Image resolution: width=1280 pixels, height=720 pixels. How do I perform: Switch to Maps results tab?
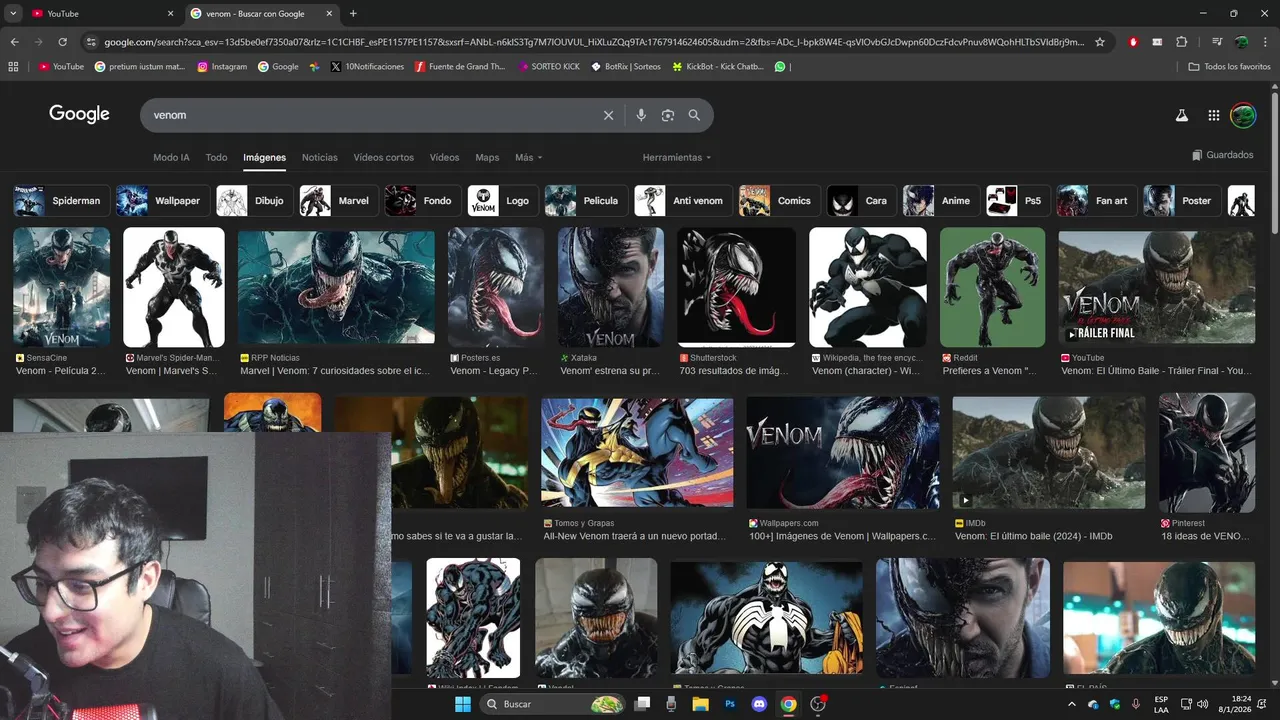(x=487, y=157)
